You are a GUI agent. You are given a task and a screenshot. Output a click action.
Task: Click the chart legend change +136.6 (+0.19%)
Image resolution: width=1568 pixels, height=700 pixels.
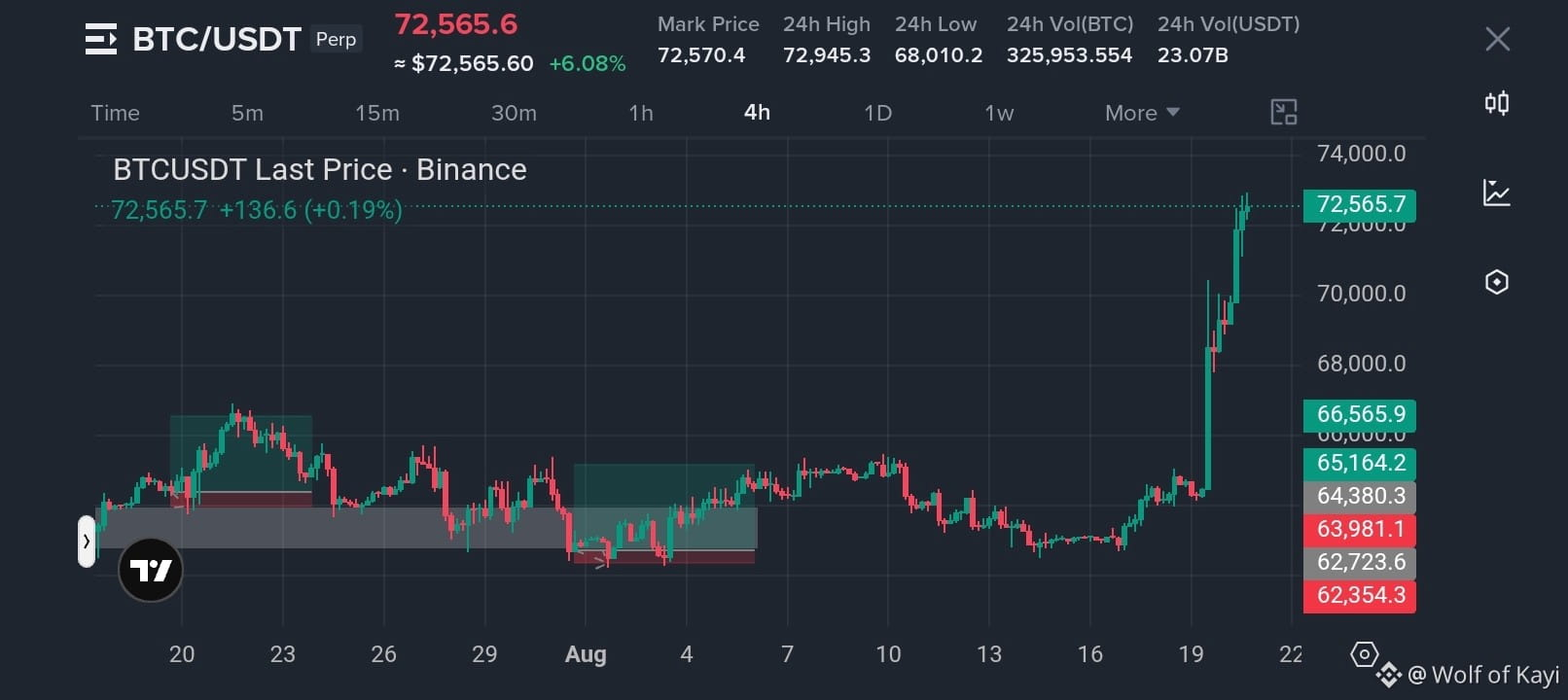pos(310,210)
